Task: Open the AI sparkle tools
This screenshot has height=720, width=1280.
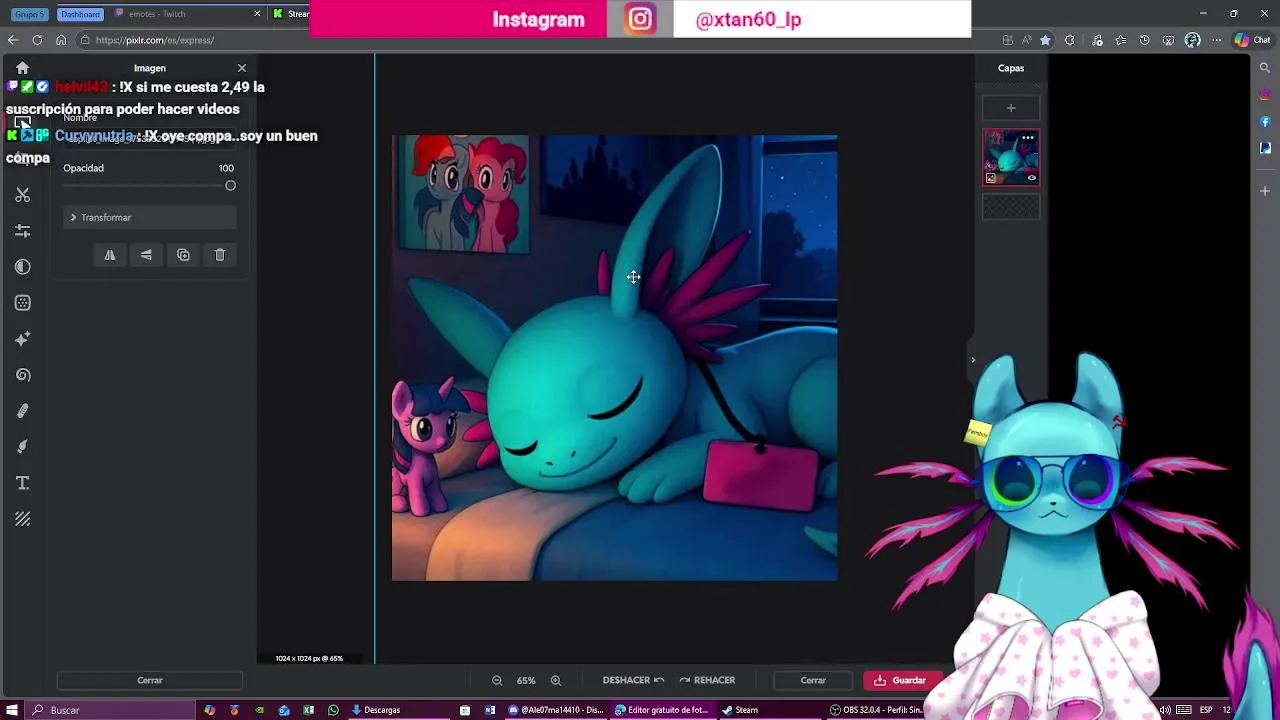Action: click(x=22, y=339)
